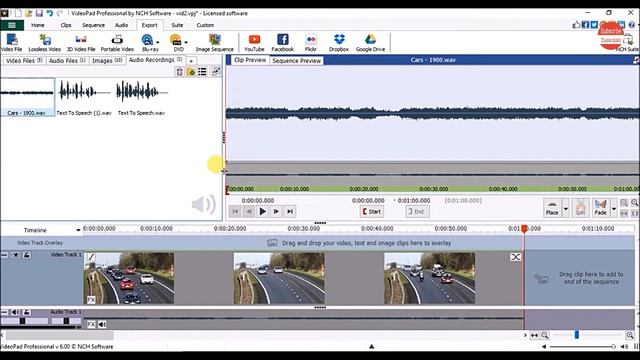The width and height of the screenshot is (640, 360).
Task: Click the Twitter share icon
Action: pyautogui.click(x=594, y=25)
